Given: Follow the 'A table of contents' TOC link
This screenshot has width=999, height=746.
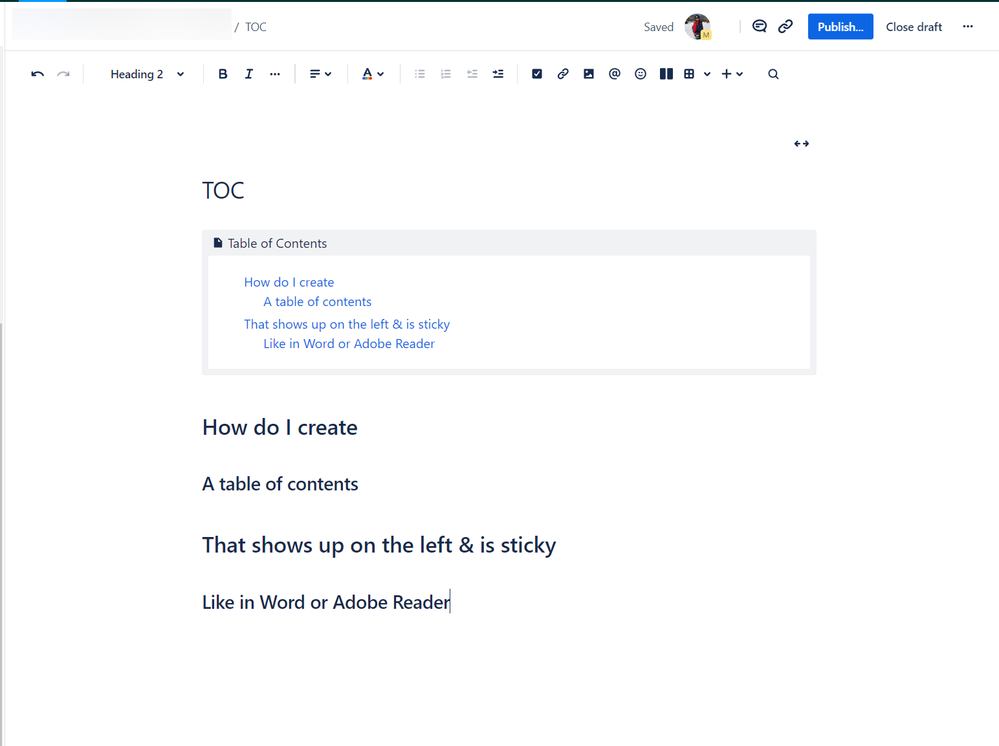Looking at the screenshot, I should click(317, 302).
